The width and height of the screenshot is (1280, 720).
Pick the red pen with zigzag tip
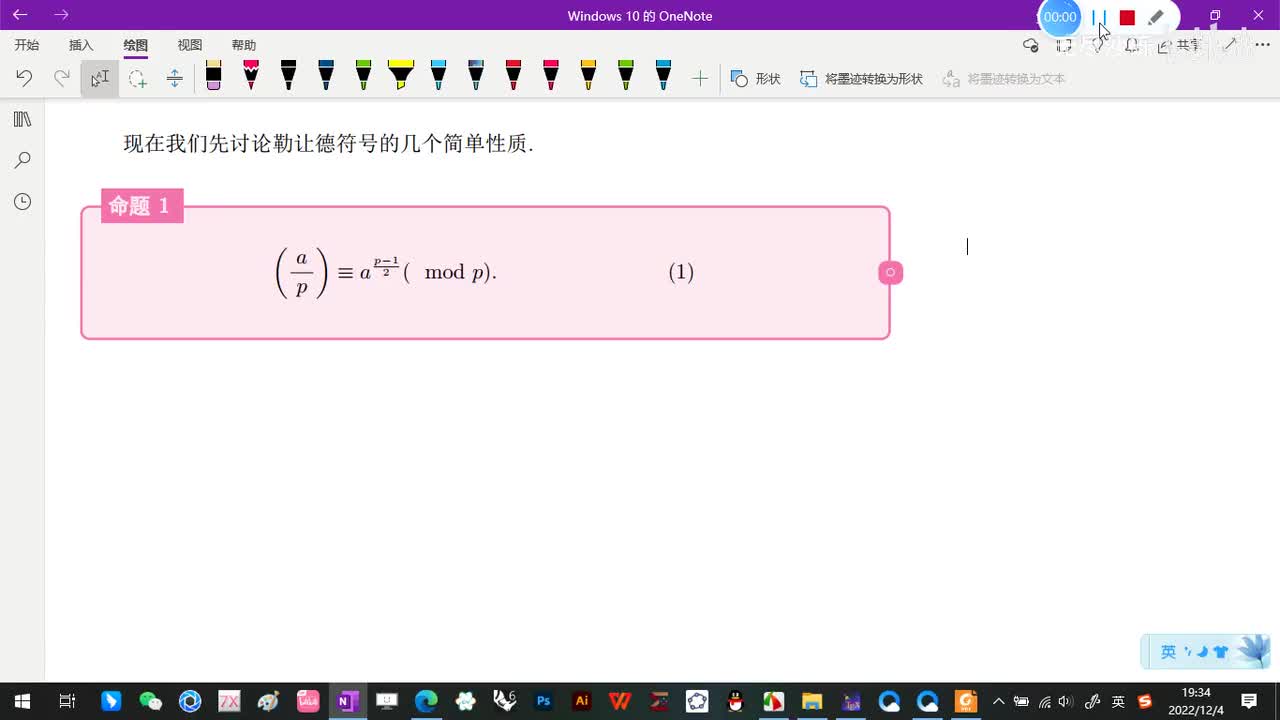tap(251, 76)
